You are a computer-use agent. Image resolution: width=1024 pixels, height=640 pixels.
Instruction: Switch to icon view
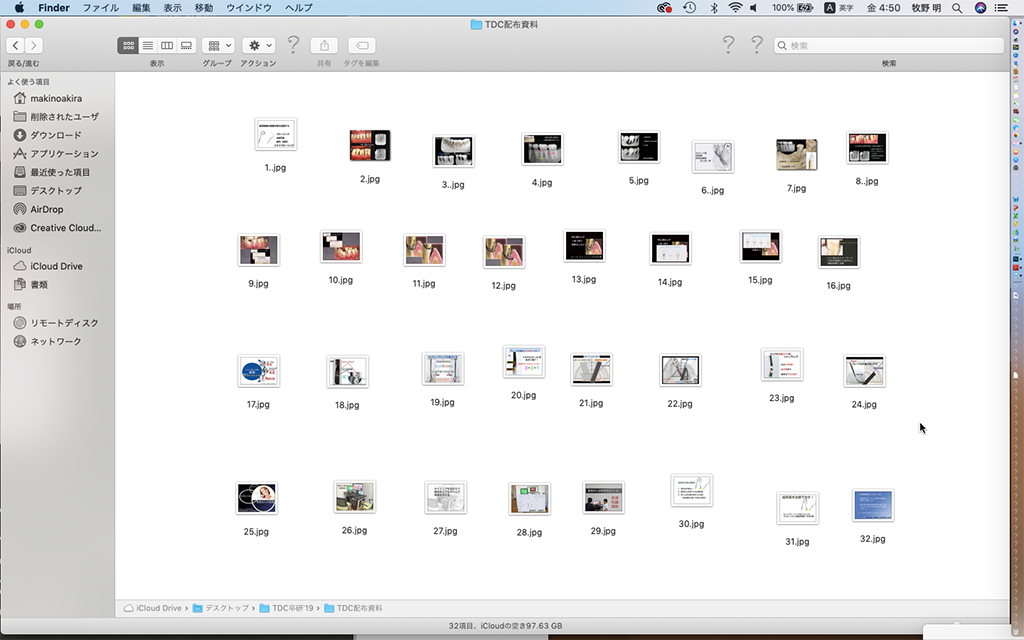(x=128, y=45)
